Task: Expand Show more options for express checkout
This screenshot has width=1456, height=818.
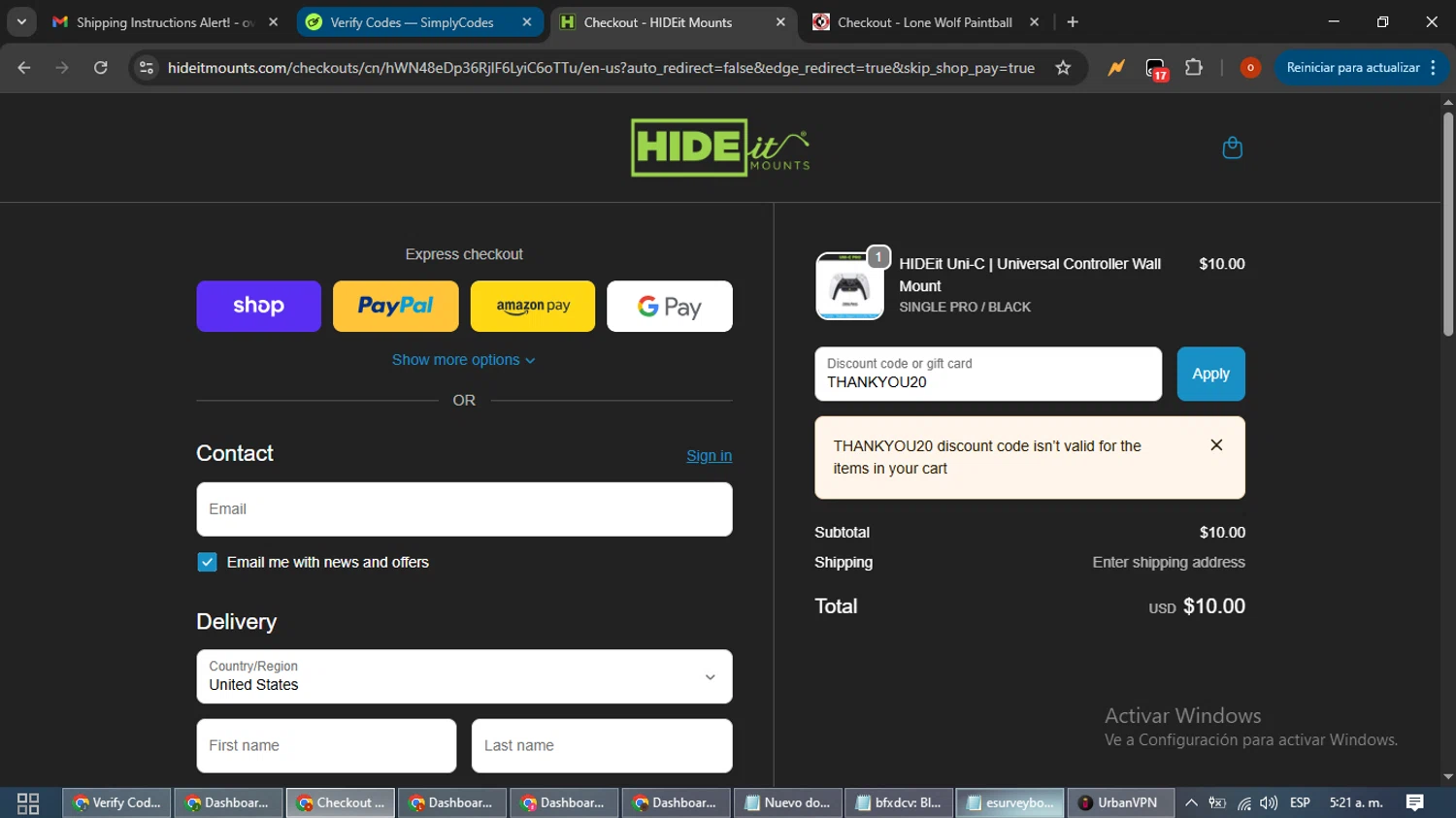Action: tap(464, 360)
